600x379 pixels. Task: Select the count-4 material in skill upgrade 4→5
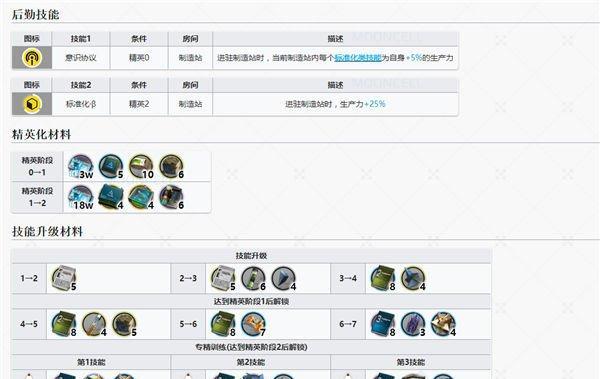(94, 324)
